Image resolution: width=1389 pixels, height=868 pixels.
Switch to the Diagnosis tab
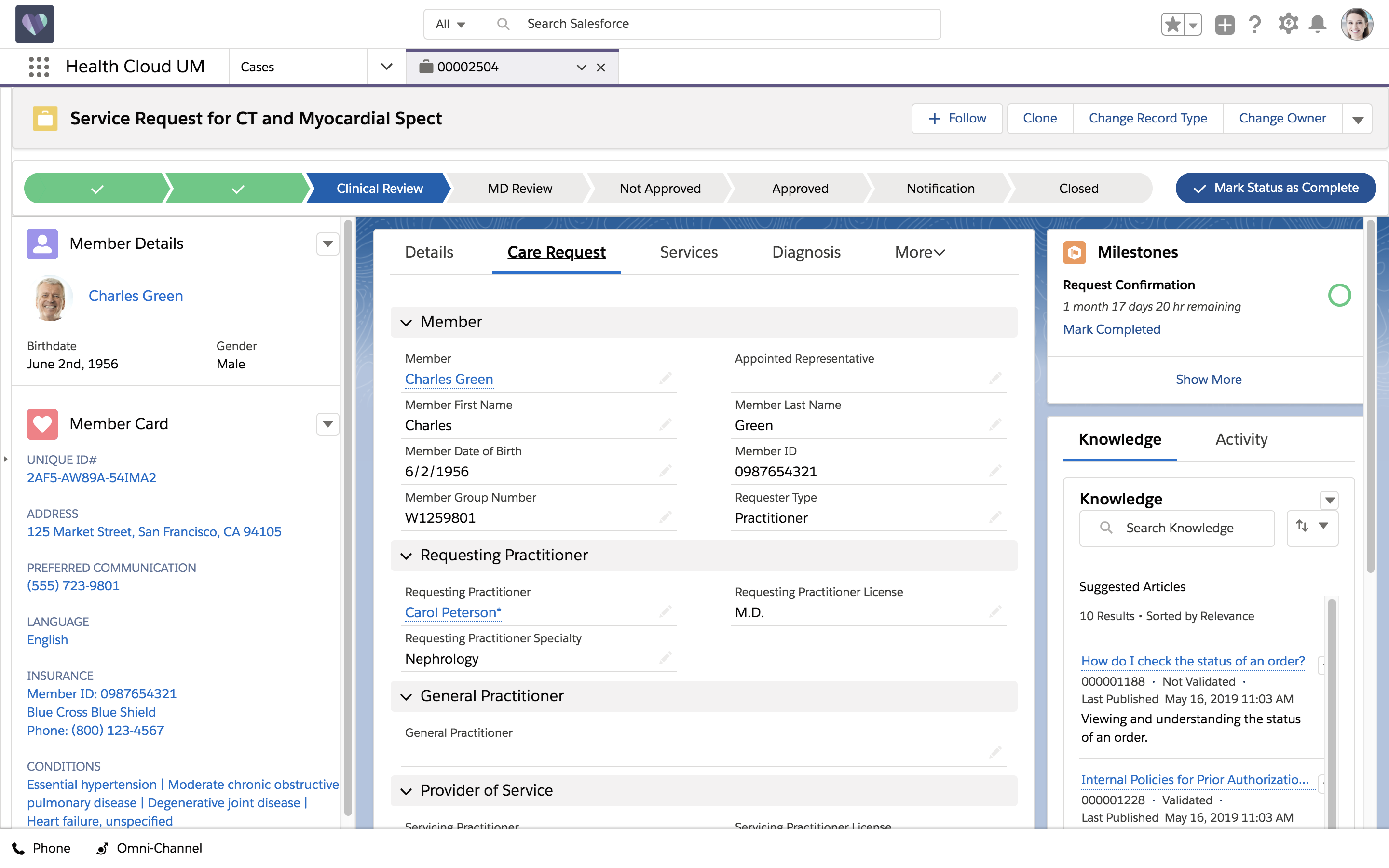pyautogui.click(x=806, y=252)
